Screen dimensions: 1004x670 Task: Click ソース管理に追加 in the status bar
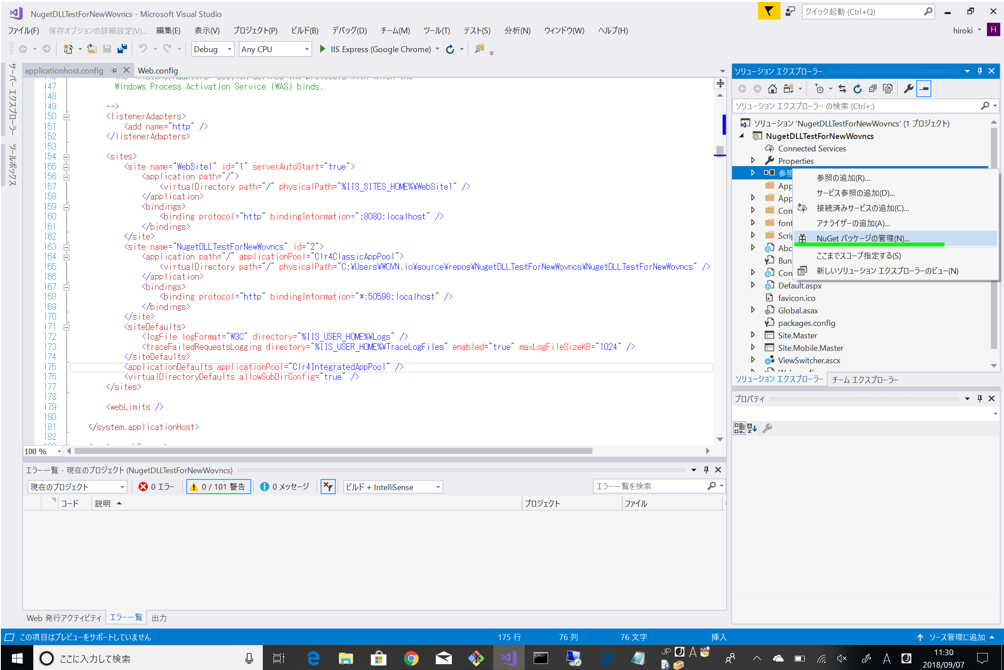955,637
